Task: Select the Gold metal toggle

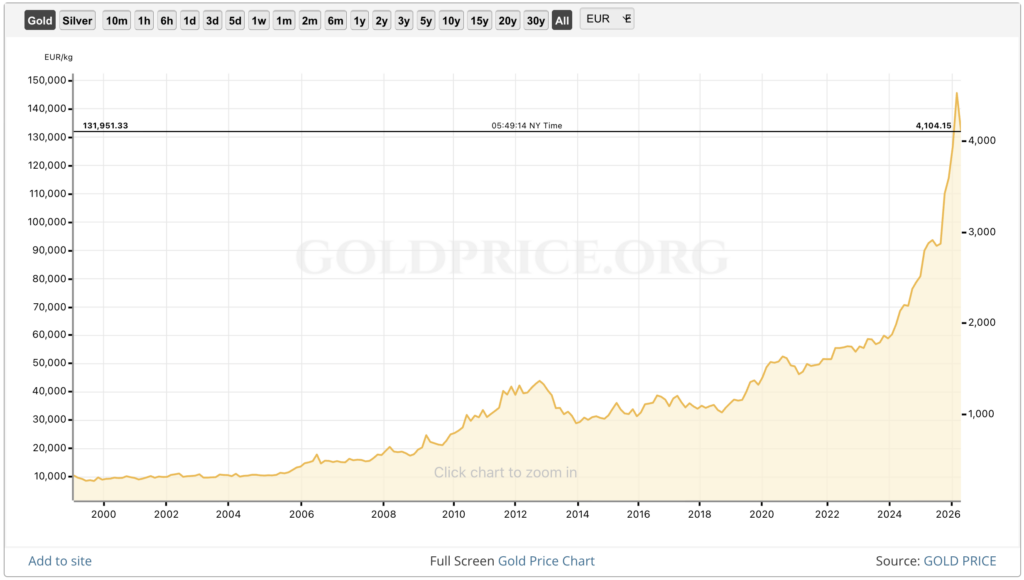Action: 40,20
